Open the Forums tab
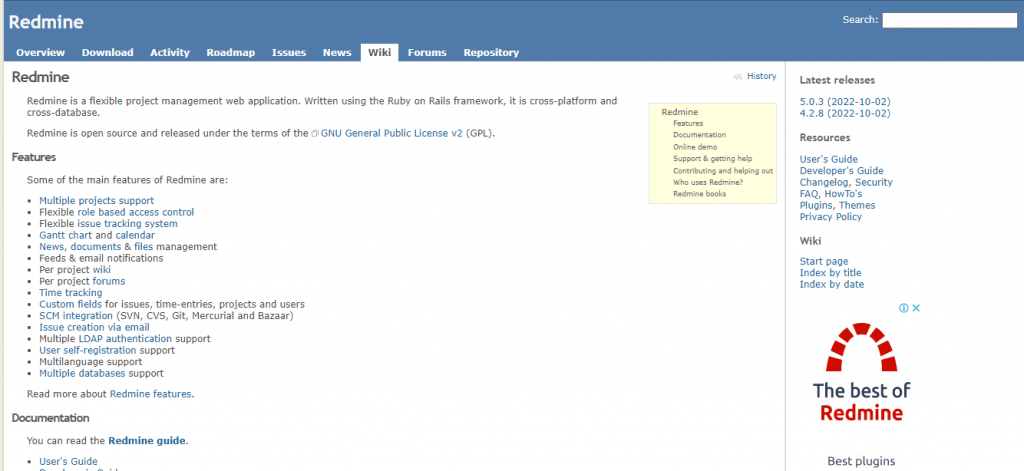Image resolution: width=1024 pixels, height=471 pixels. click(427, 53)
